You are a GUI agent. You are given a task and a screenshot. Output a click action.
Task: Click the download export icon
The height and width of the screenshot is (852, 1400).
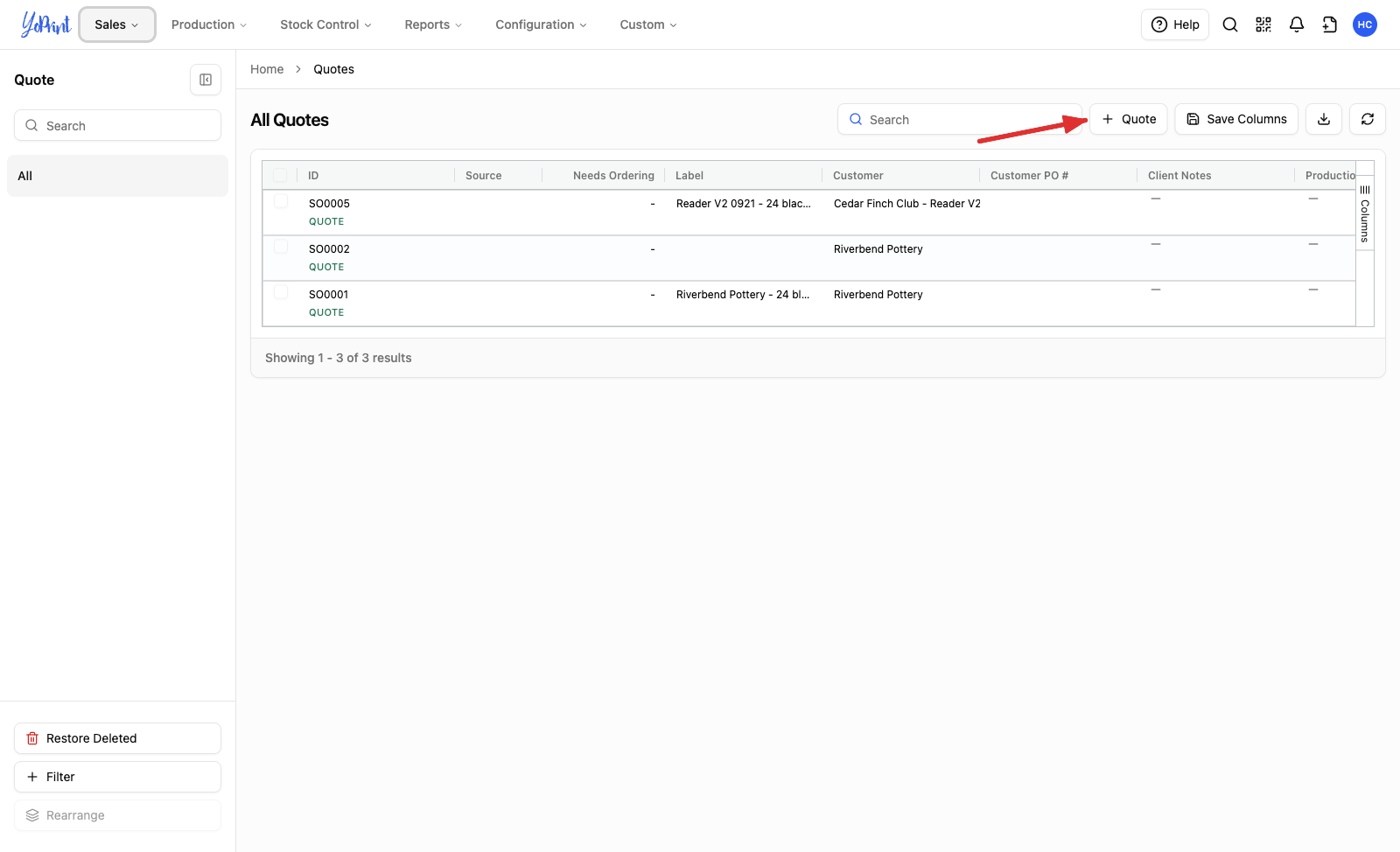[x=1324, y=119]
